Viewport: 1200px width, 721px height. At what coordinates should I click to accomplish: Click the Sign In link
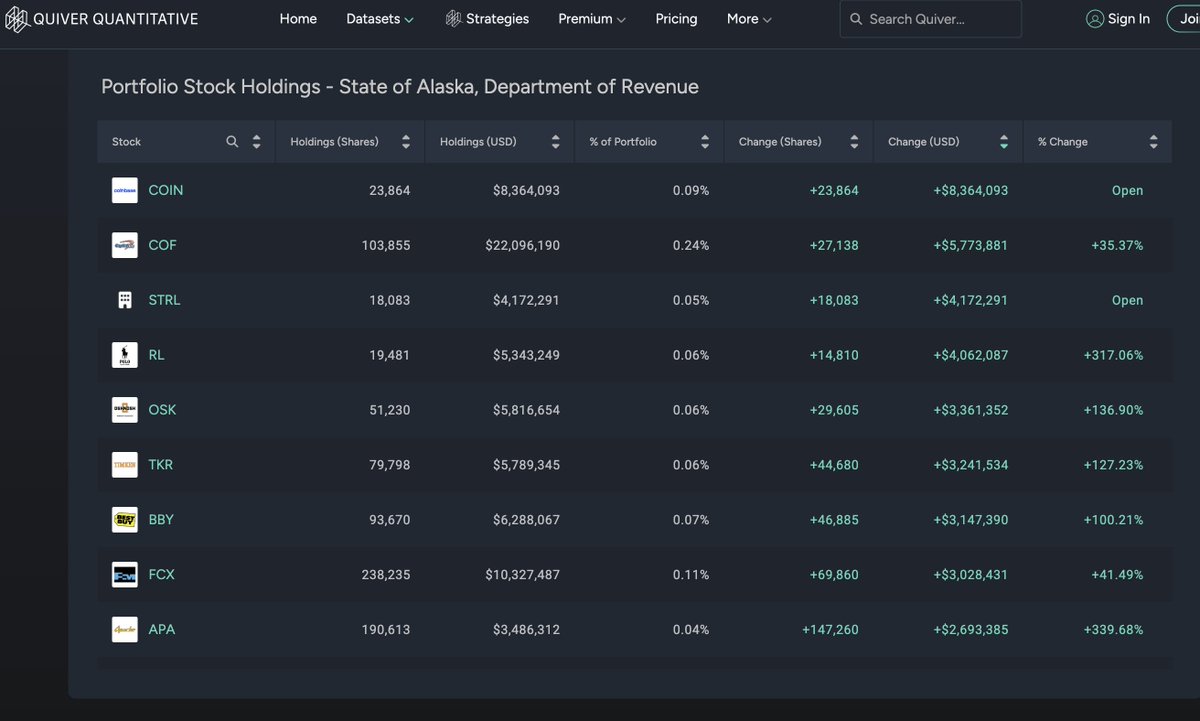(1118, 19)
